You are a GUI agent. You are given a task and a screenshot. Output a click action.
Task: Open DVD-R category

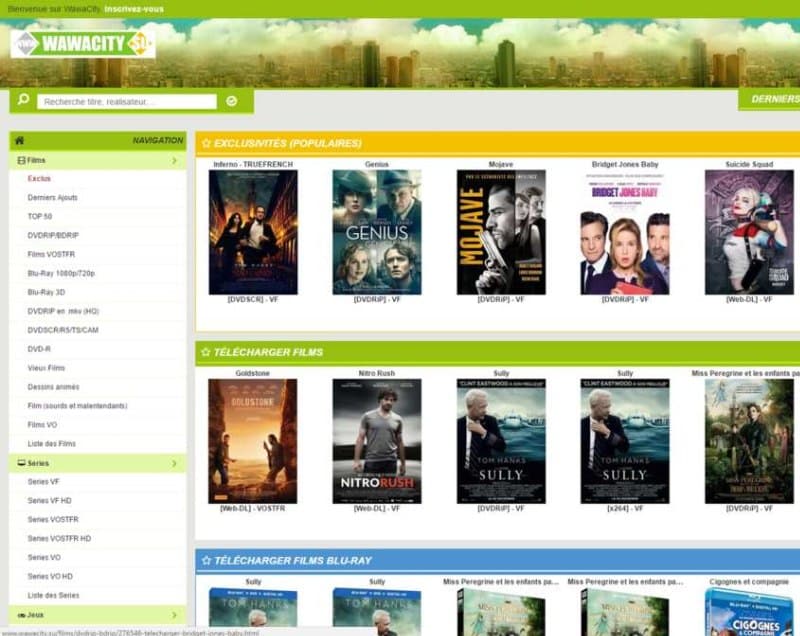(x=39, y=349)
